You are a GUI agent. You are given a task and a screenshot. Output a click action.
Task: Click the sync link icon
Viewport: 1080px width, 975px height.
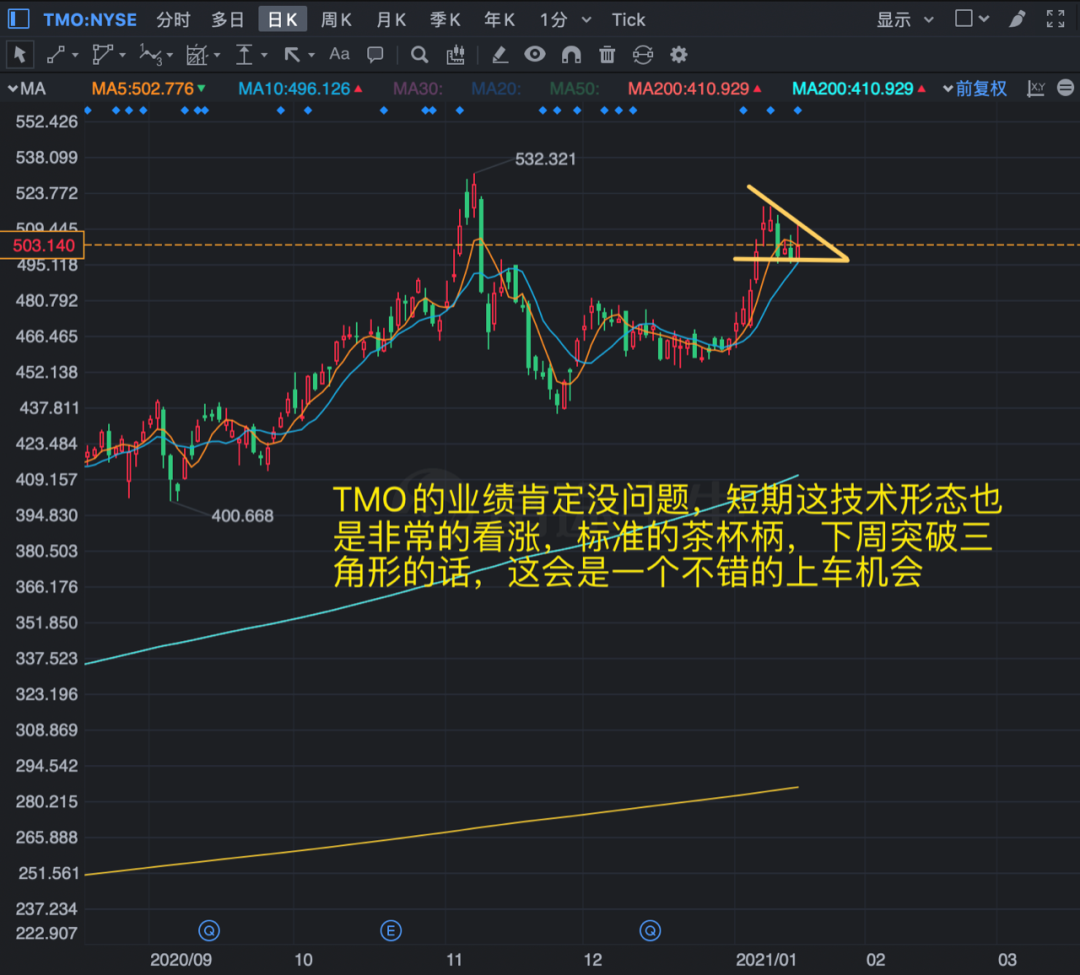pyautogui.click(x=643, y=54)
